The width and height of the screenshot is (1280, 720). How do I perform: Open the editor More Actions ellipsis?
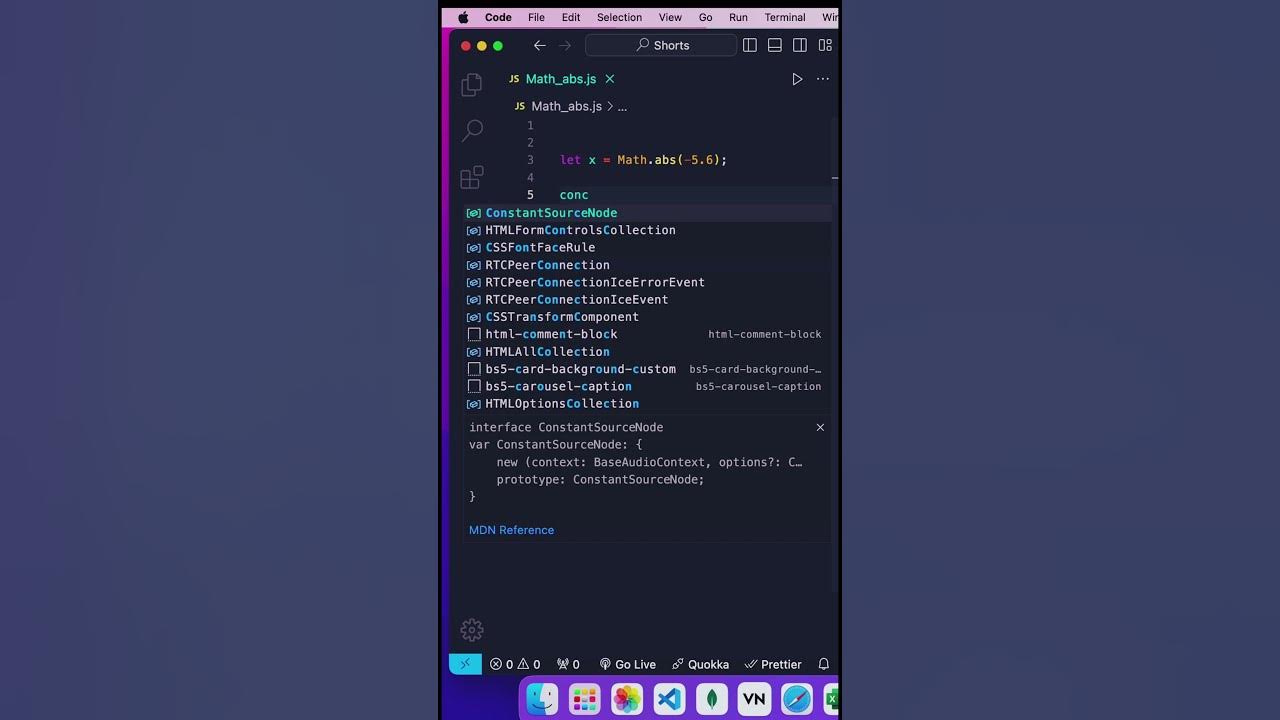(823, 79)
